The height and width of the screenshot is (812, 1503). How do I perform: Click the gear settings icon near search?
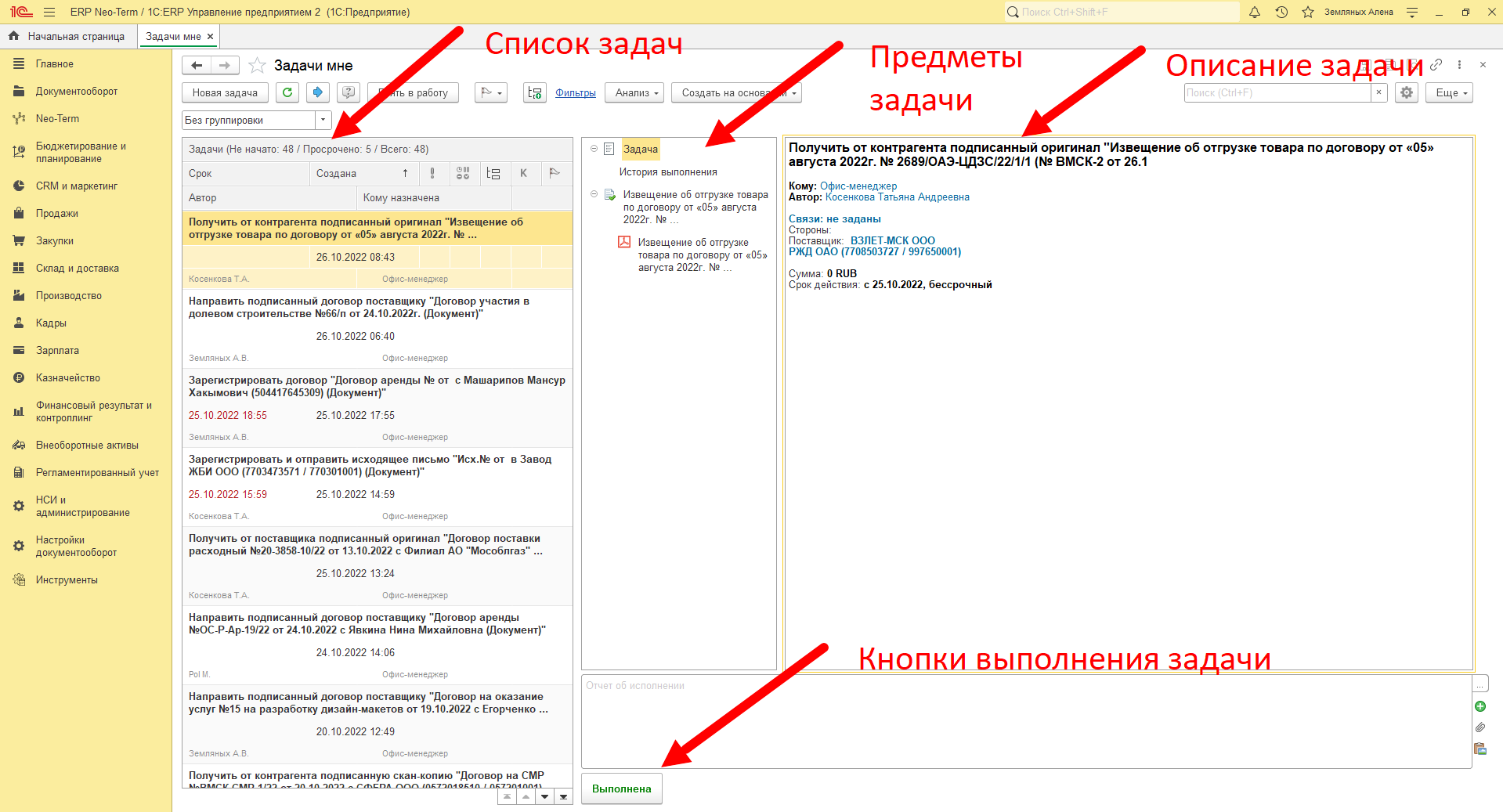click(1407, 92)
